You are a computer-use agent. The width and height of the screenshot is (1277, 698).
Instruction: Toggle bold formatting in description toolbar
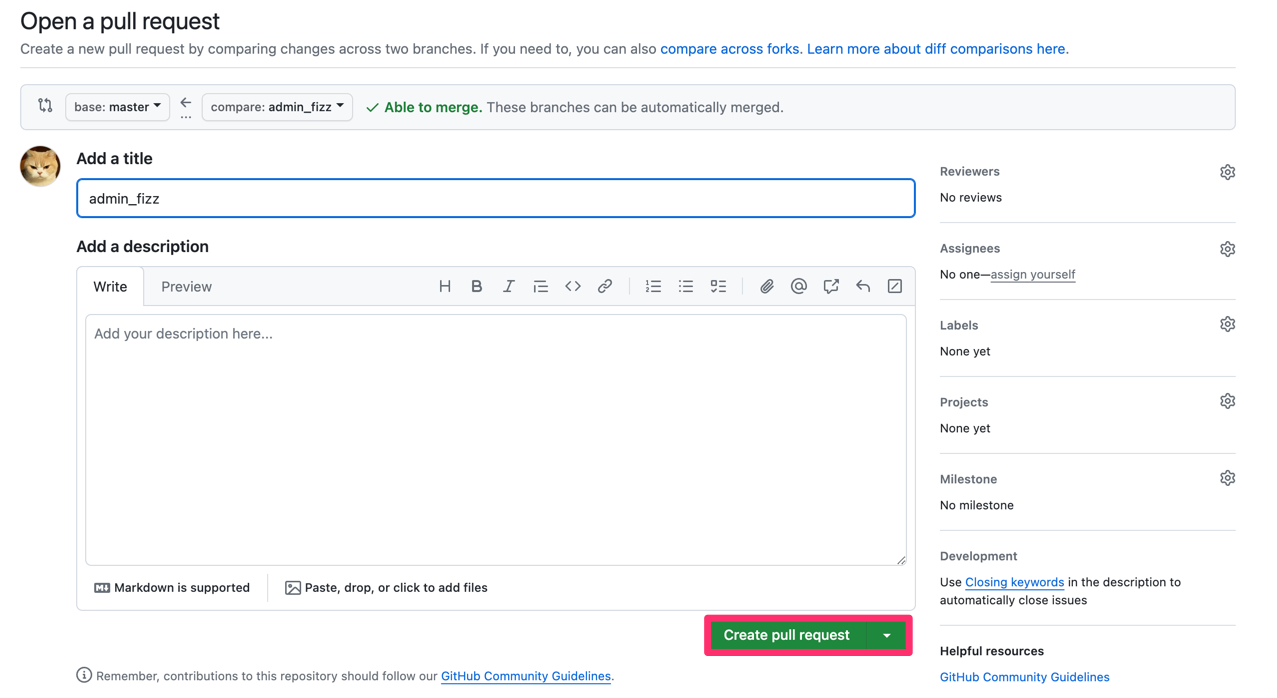477,286
